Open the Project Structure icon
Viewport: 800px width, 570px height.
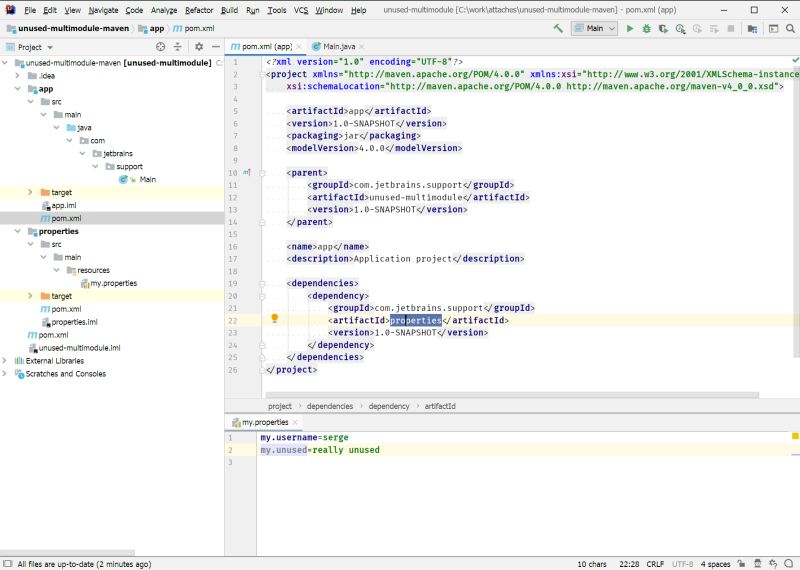coord(752,29)
